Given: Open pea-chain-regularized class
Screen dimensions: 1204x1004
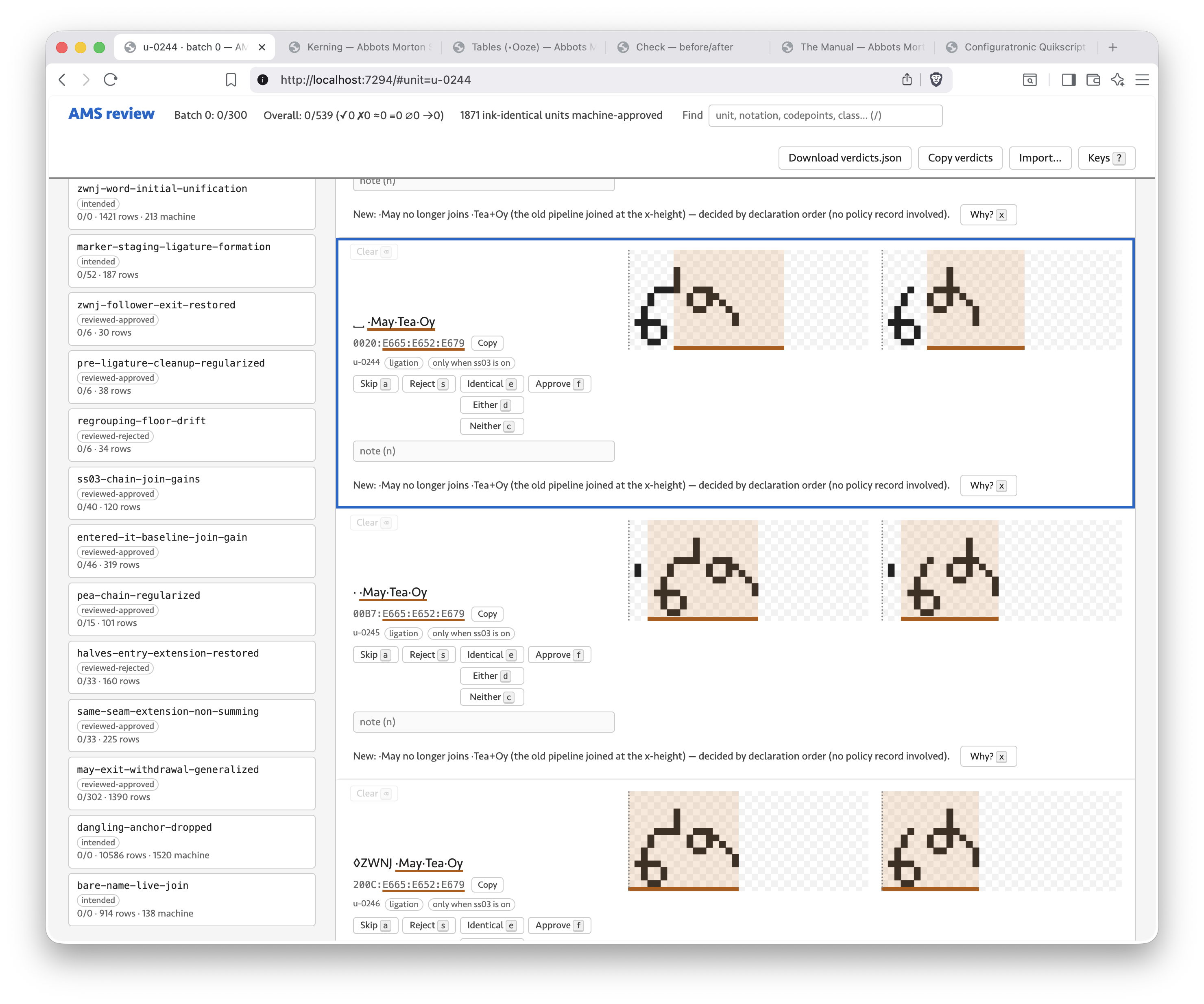Looking at the screenshot, I should pos(192,609).
